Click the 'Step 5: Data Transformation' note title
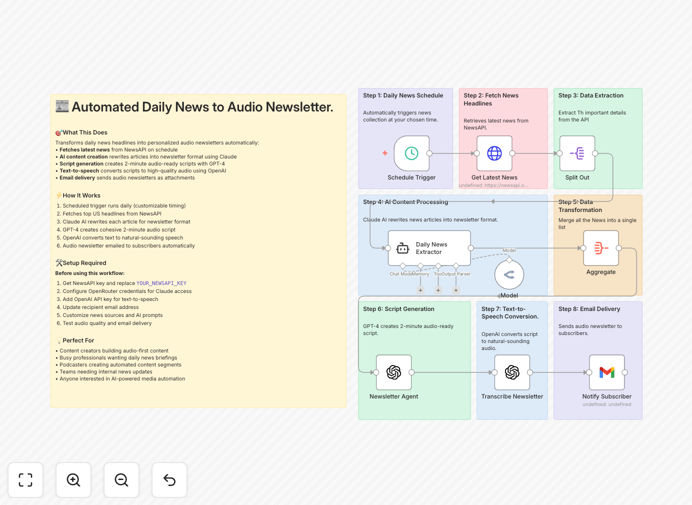Screen dimensions: 692x505 [580, 206]
